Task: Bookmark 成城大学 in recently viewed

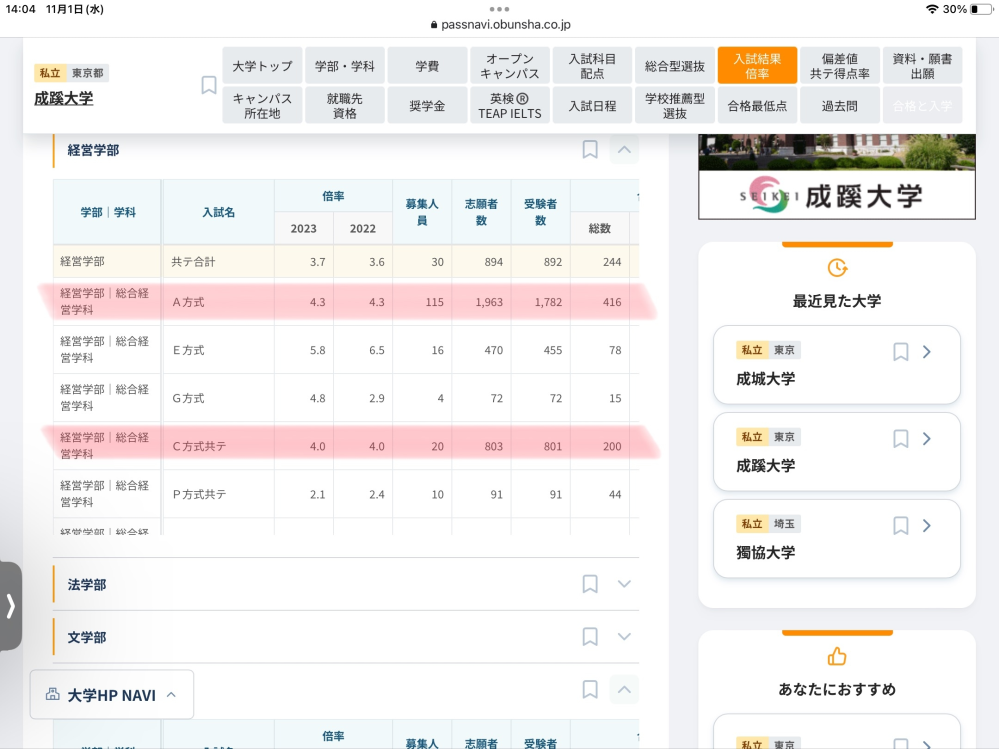Action: pos(900,352)
